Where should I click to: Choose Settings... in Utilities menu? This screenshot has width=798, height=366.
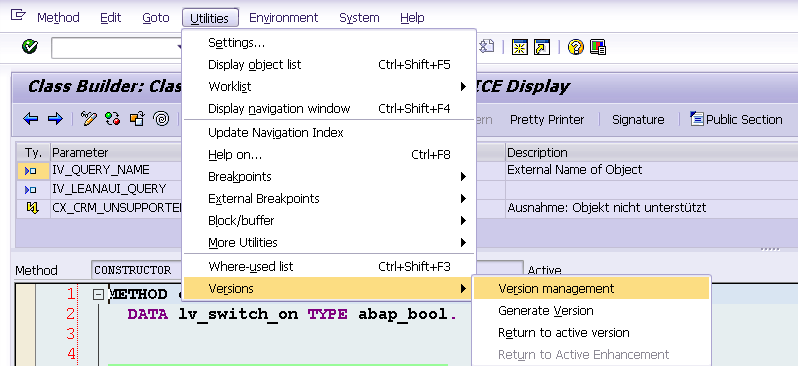(x=329, y=43)
